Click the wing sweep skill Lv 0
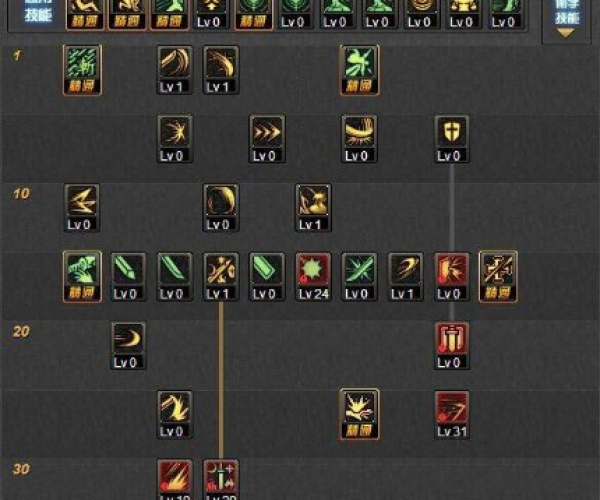Screen dimensions: 600x500 [x=359, y=139]
